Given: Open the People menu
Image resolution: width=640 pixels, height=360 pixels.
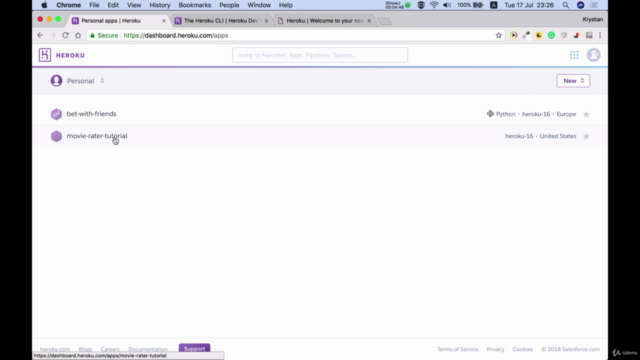Looking at the screenshot, I should 229,5.
